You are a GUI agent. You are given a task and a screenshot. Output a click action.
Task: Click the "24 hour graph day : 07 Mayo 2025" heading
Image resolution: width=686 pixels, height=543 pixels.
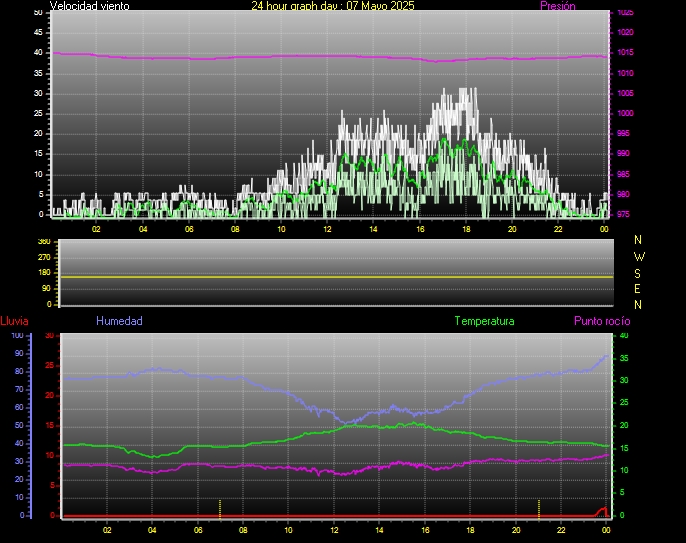point(332,6)
